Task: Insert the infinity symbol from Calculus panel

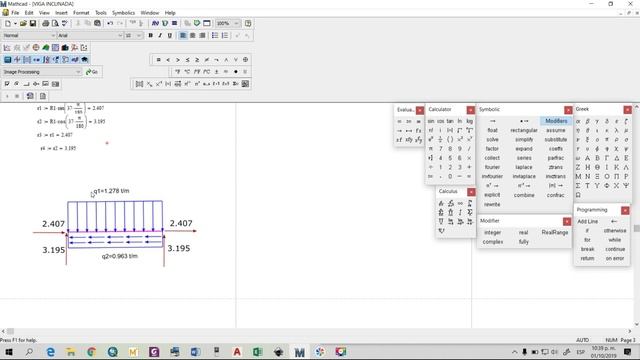Action: point(460,203)
